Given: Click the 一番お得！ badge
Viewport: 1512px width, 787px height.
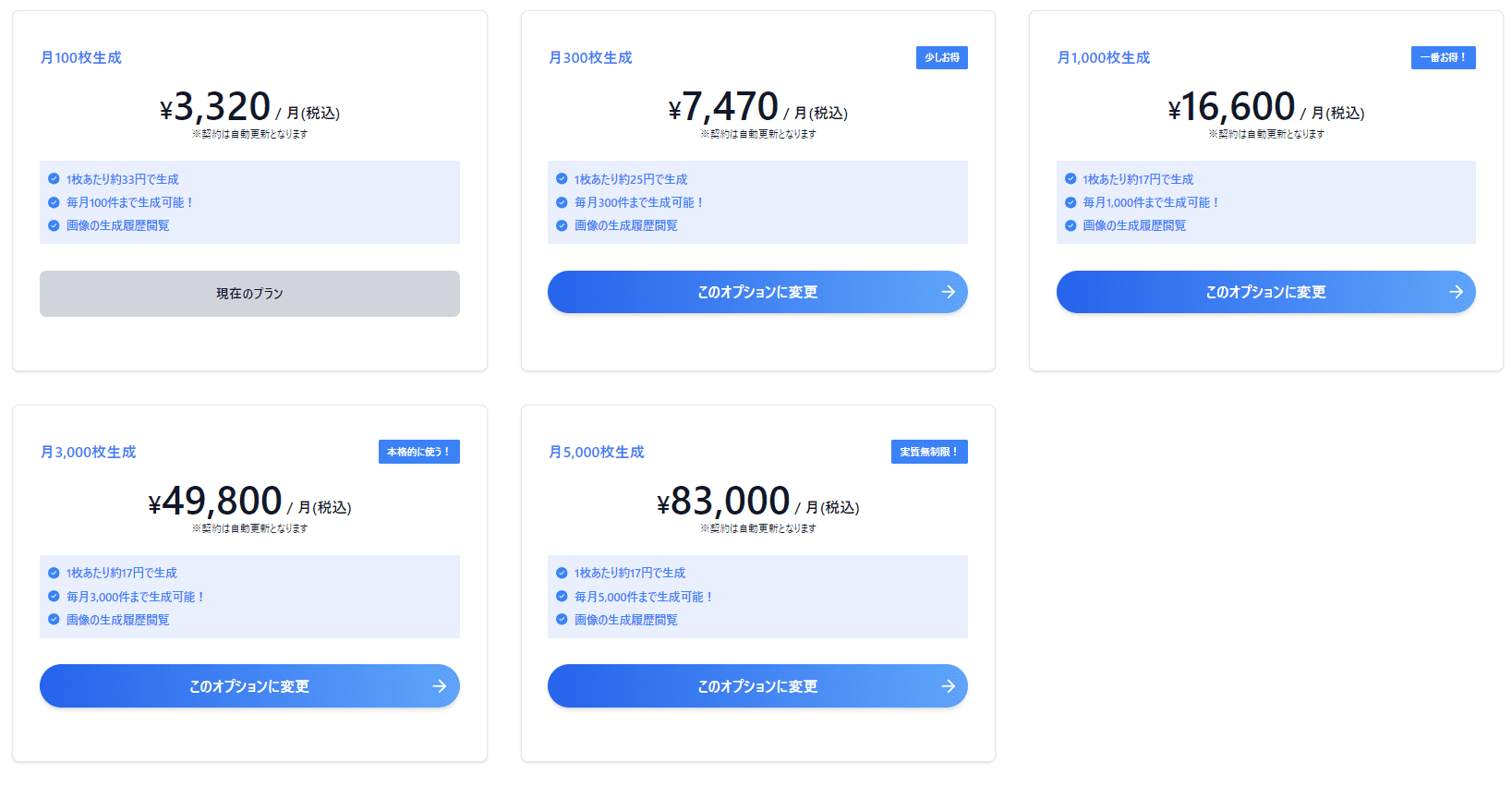Looking at the screenshot, I should [1443, 57].
